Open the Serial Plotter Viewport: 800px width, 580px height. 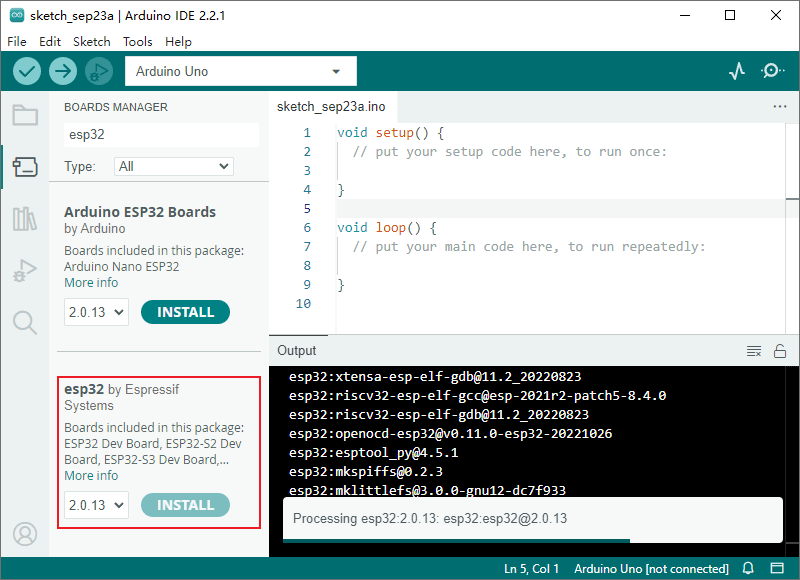pyautogui.click(x=737, y=71)
